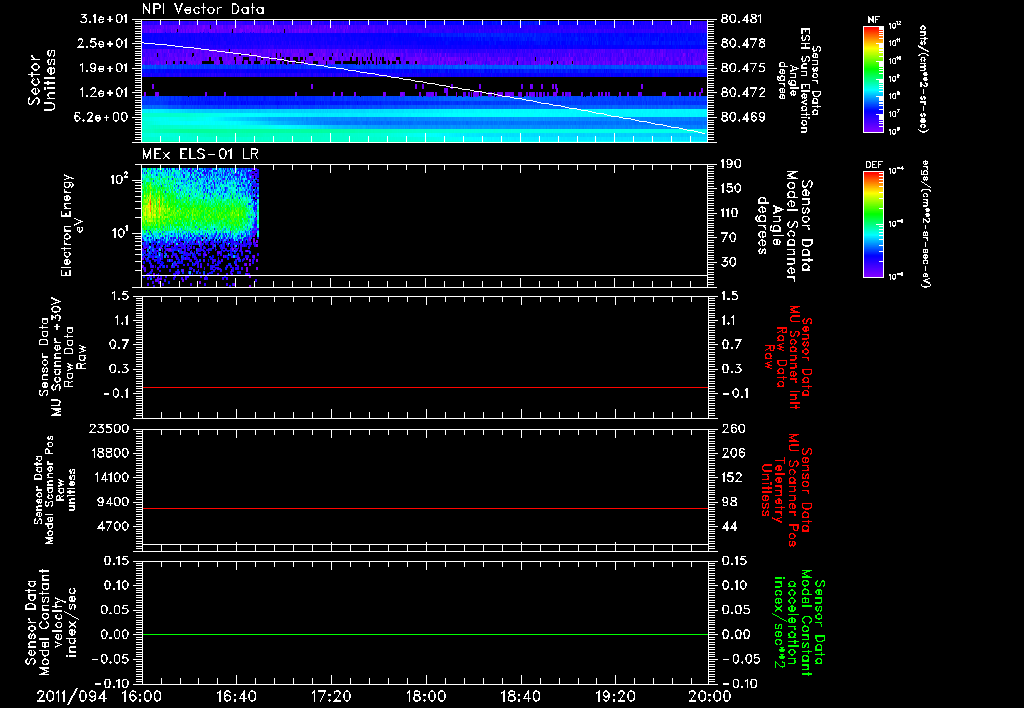The height and width of the screenshot is (708, 1024).
Task: Click the white sun elevation line
Action: tap(424, 84)
